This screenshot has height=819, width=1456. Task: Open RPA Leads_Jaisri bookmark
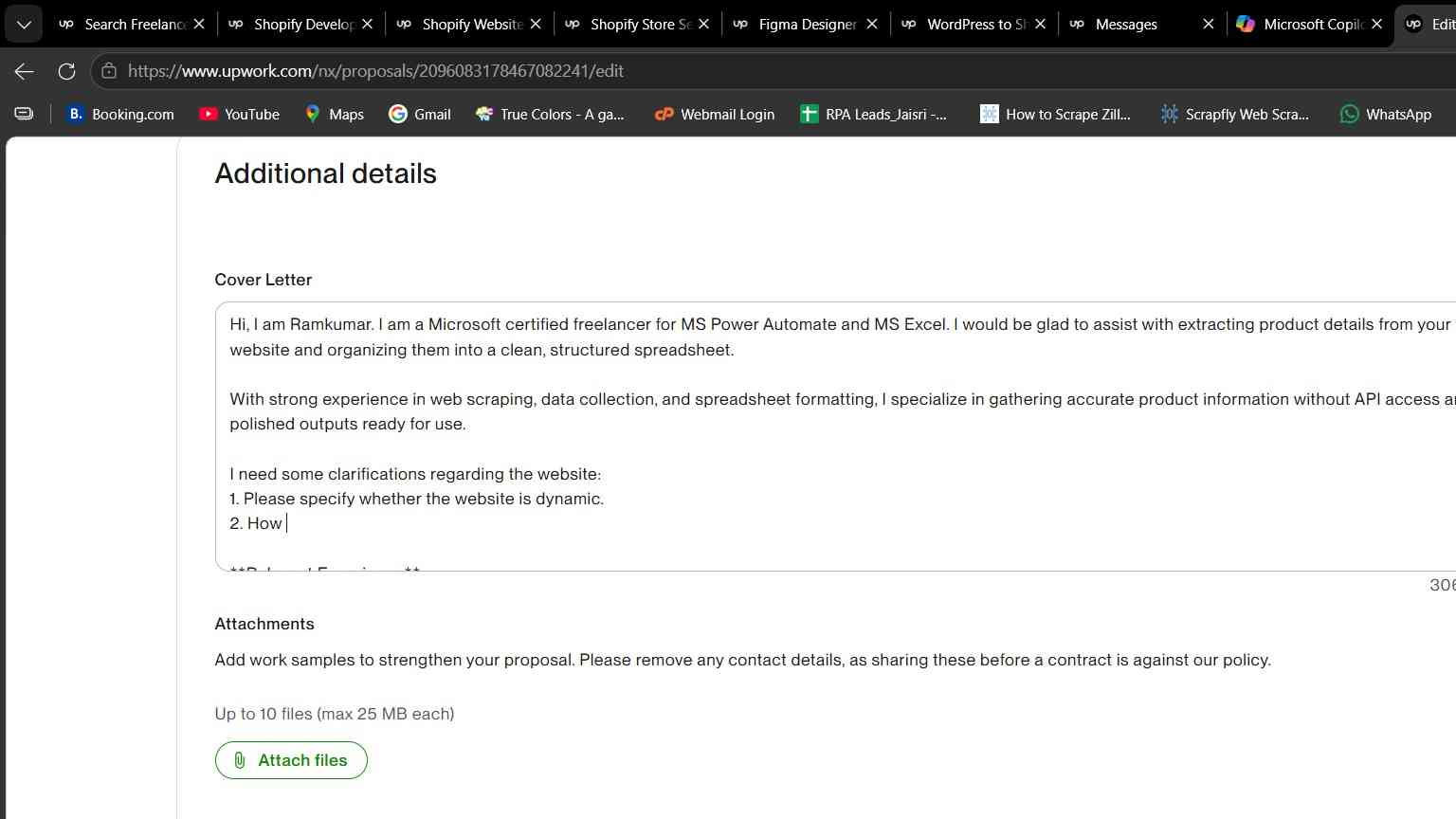(x=874, y=114)
